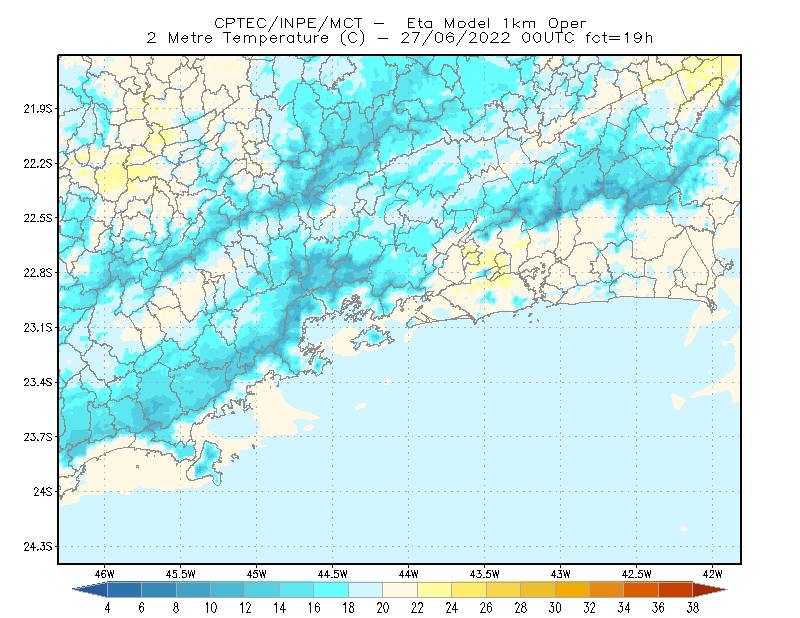Image resolution: width=800 pixels, height=618 pixels.
Task: Click the 23.1S latitude label
Action: click(x=38, y=328)
